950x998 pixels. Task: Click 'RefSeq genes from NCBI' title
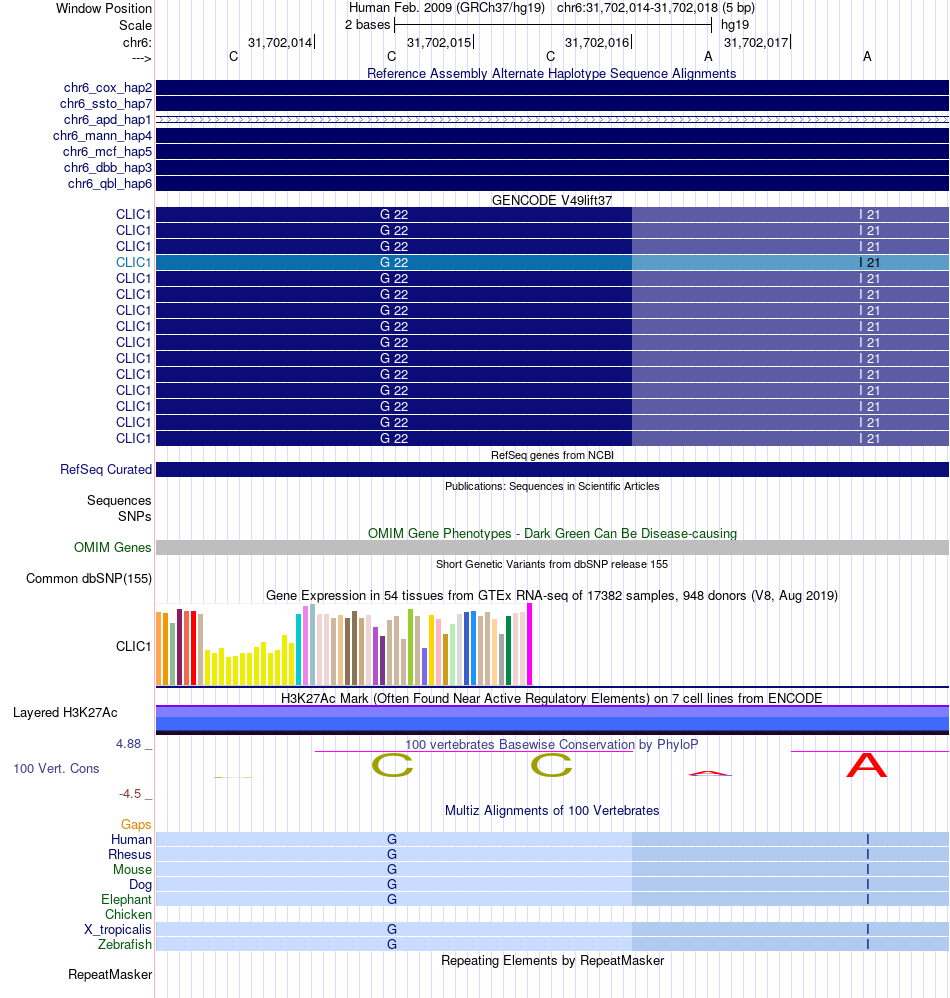(552, 455)
